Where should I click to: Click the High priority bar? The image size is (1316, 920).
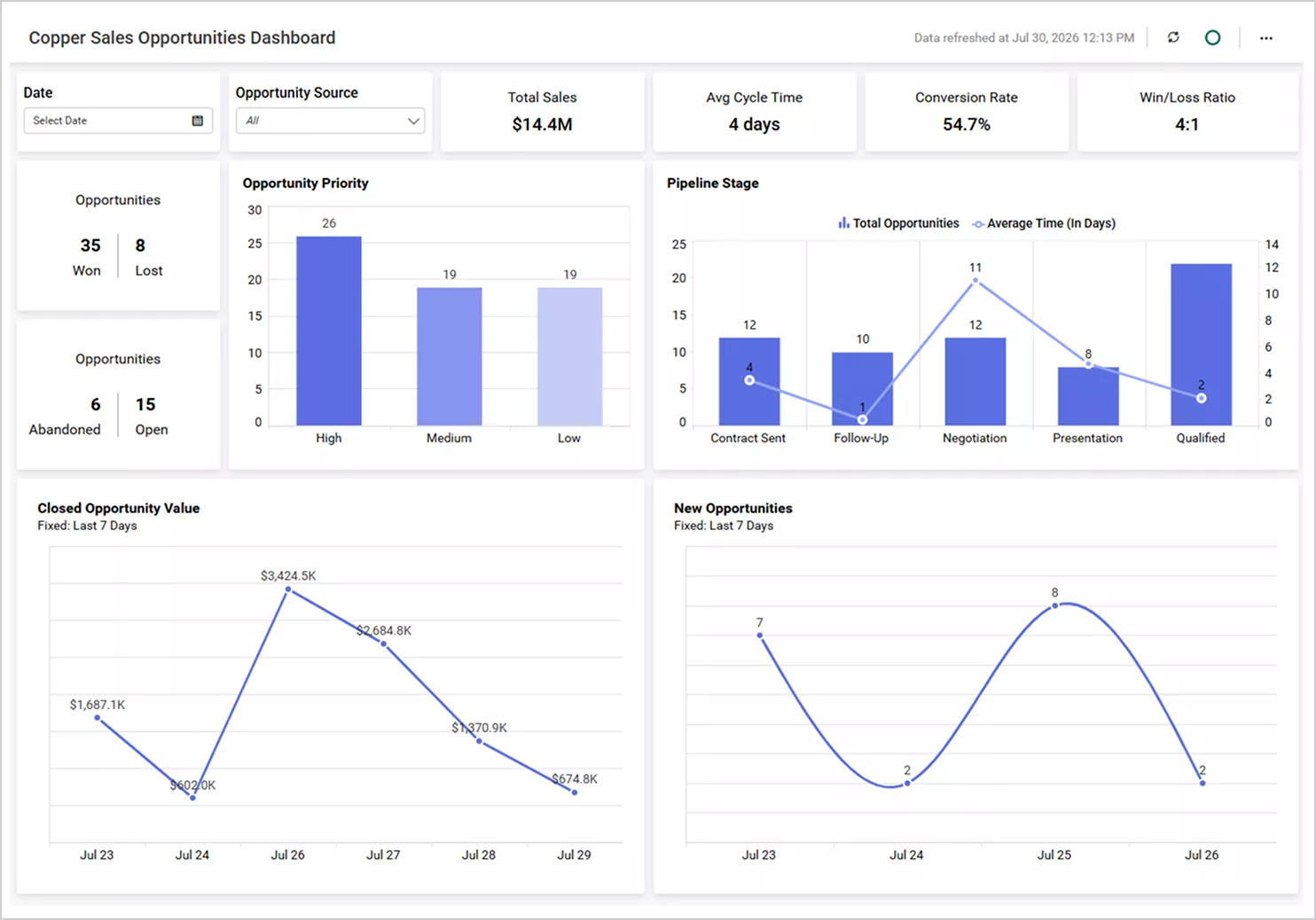point(329,331)
